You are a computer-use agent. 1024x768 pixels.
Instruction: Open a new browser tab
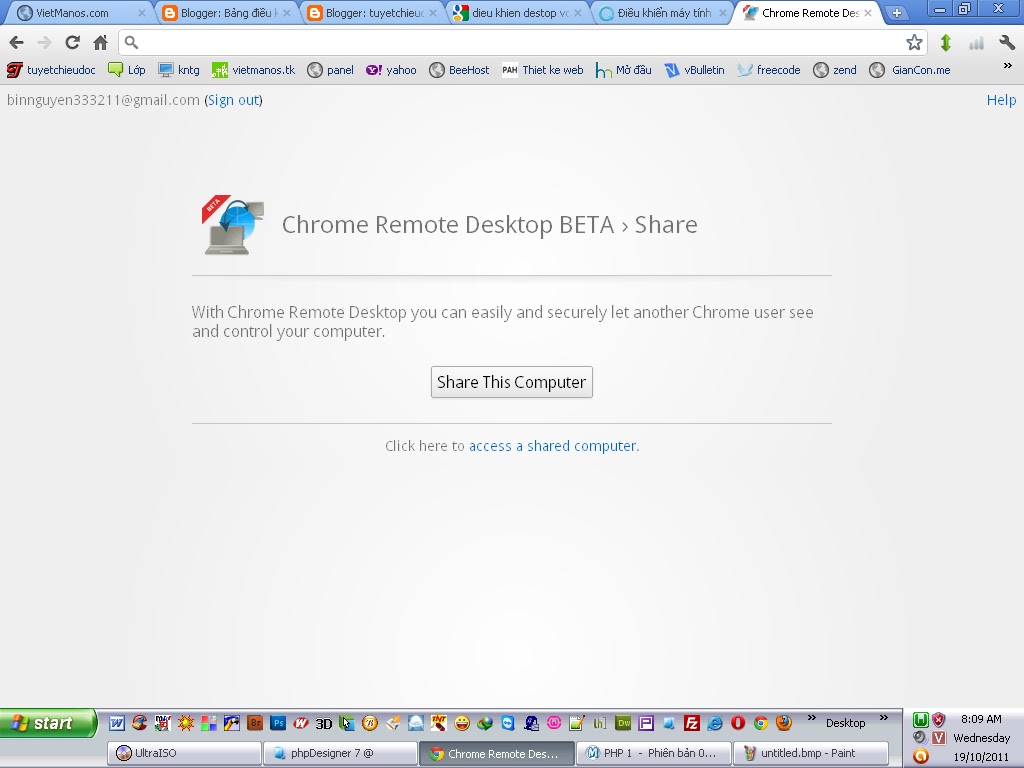point(896,12)
